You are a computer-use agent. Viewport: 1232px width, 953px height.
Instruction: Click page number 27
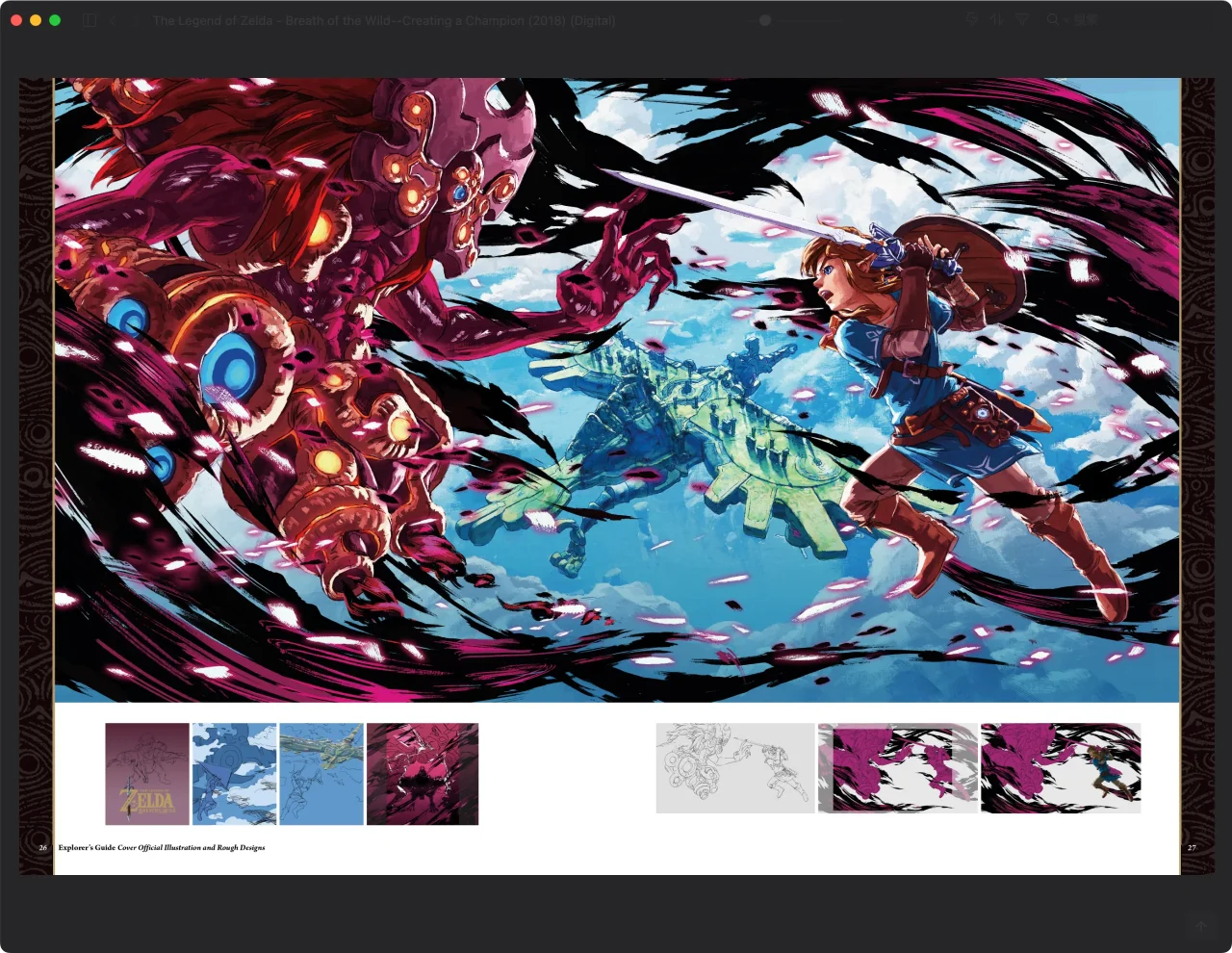click(1192, 848)
